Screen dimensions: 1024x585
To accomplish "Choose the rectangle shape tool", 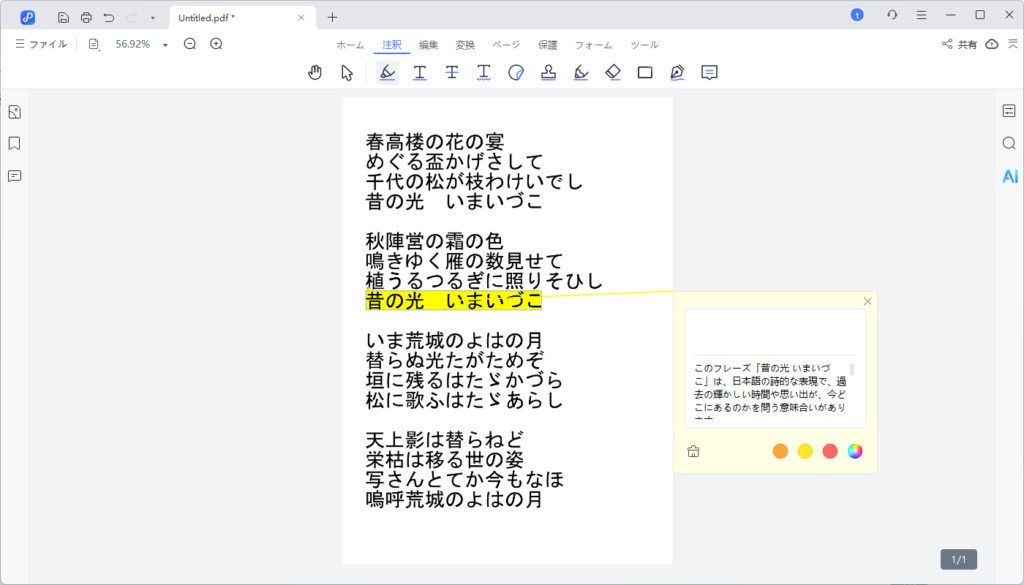I will coord(645,72).
